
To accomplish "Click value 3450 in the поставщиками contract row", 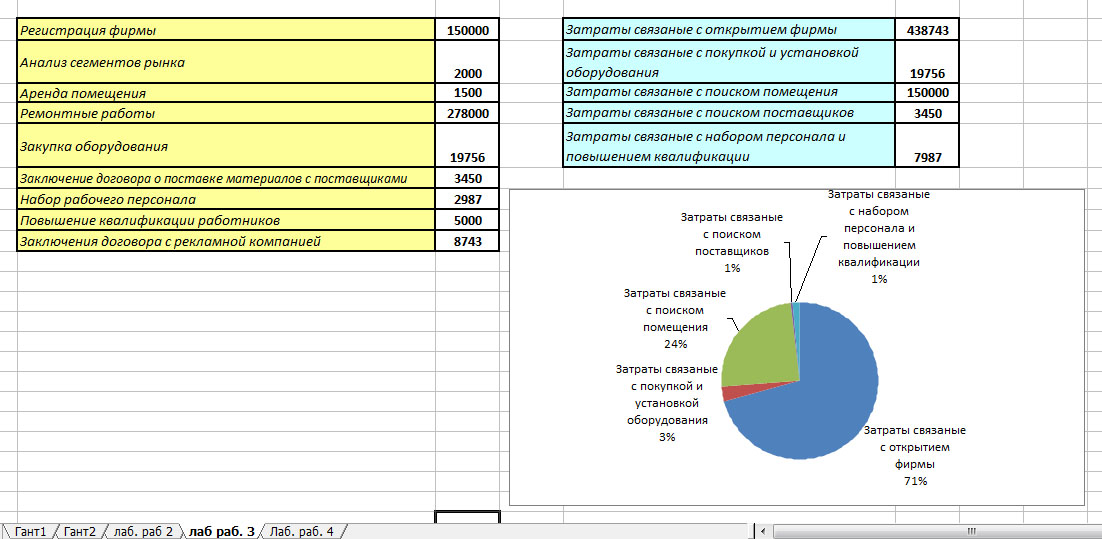I will pos(467,178).
